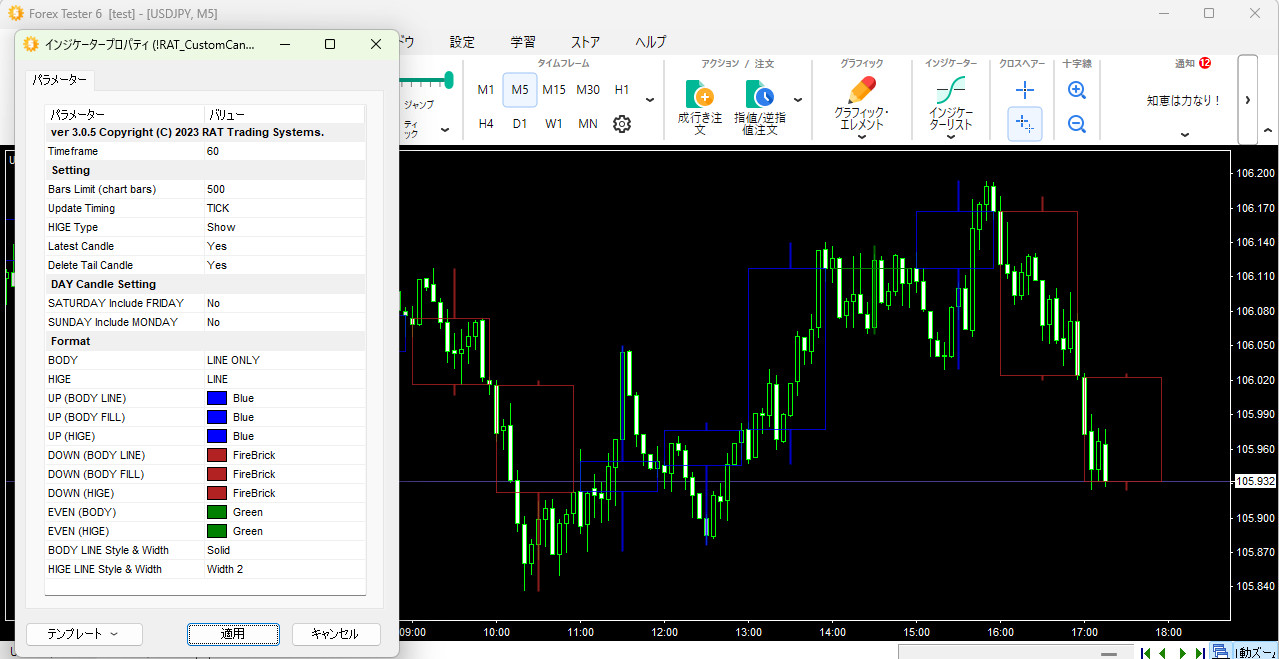
Task: Open timeframe settings gear
Action: 622,124
